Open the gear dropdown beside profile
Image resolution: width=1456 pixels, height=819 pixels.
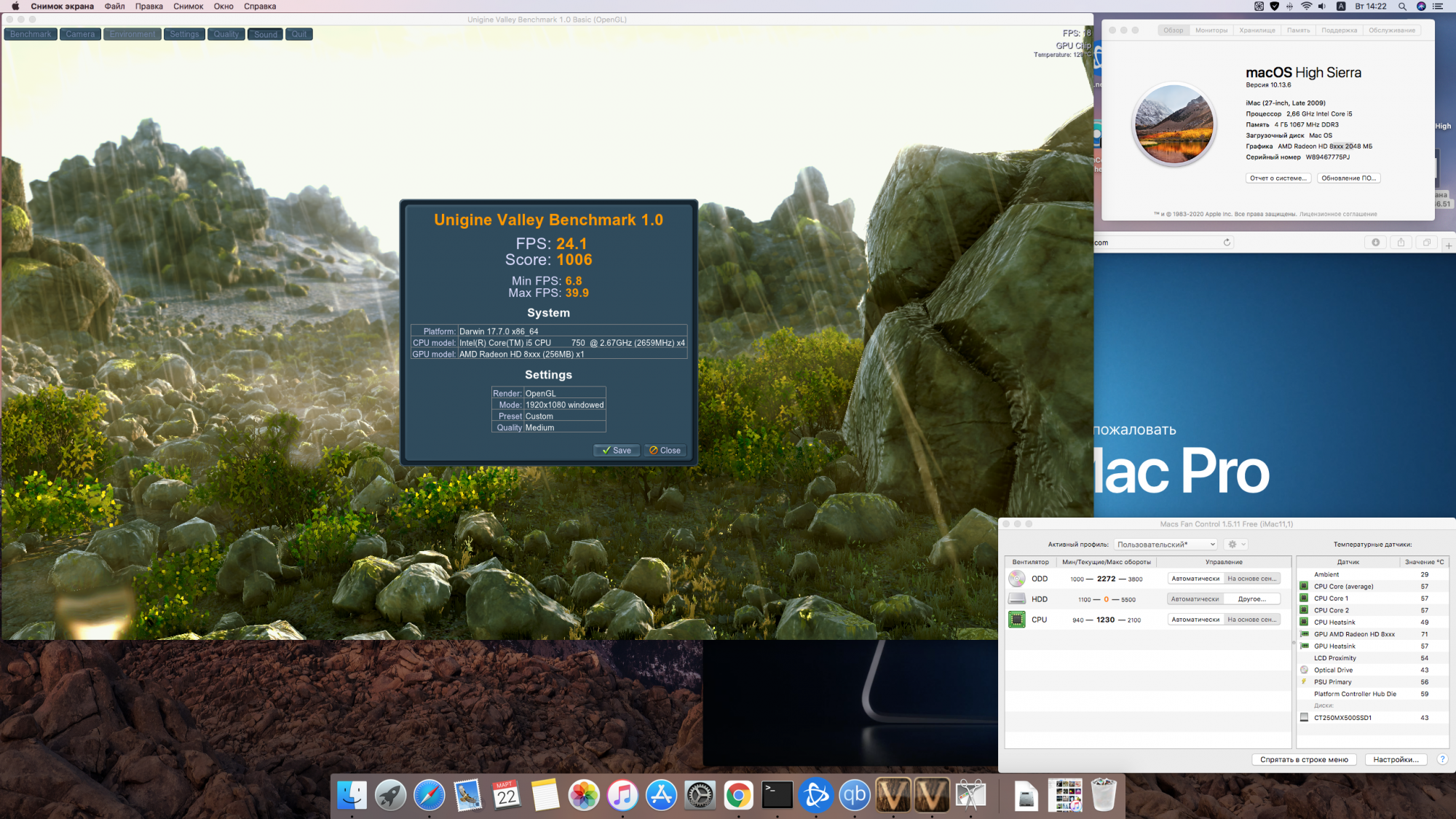[1236, 545]
